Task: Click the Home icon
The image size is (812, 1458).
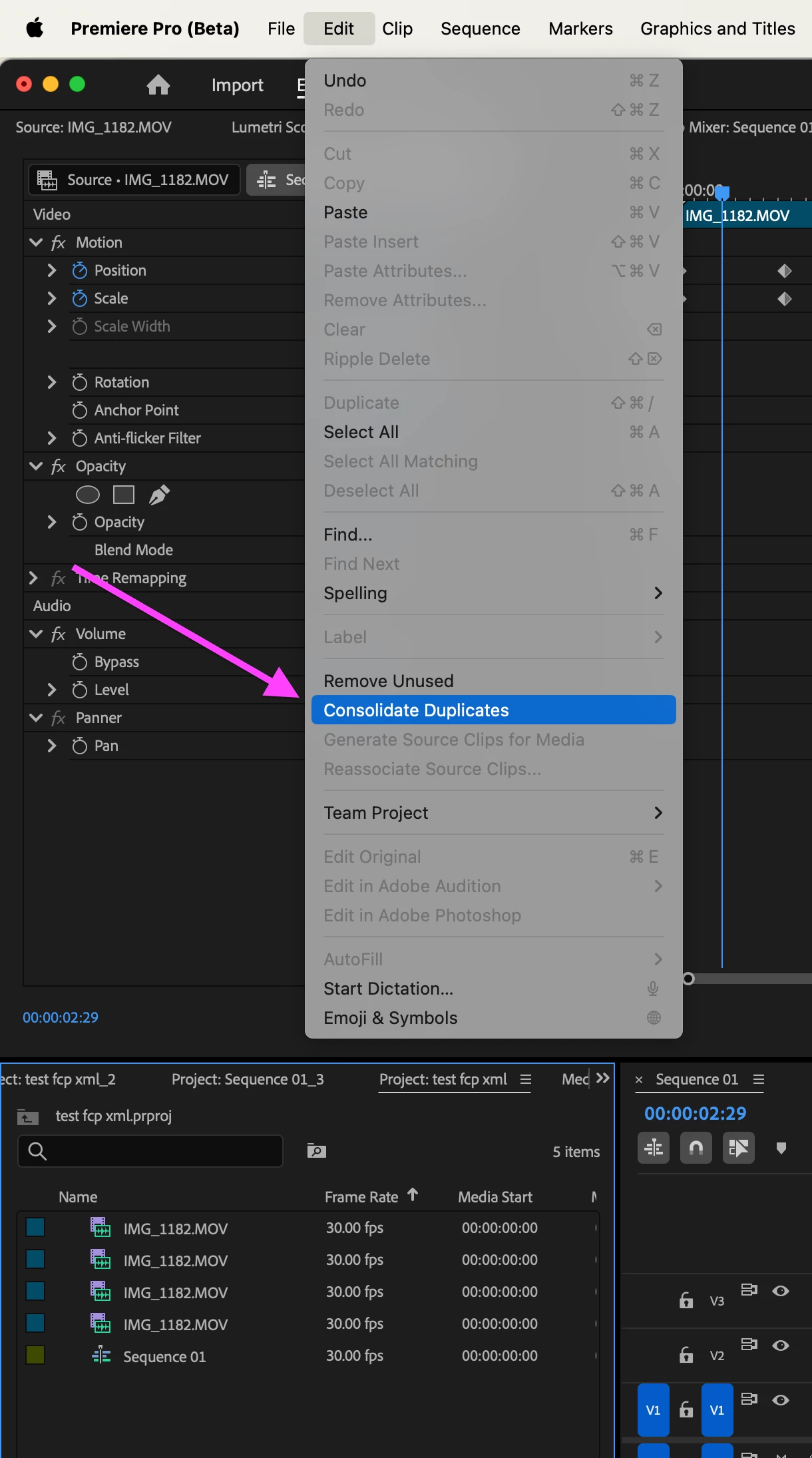Action: click(158, 85)
